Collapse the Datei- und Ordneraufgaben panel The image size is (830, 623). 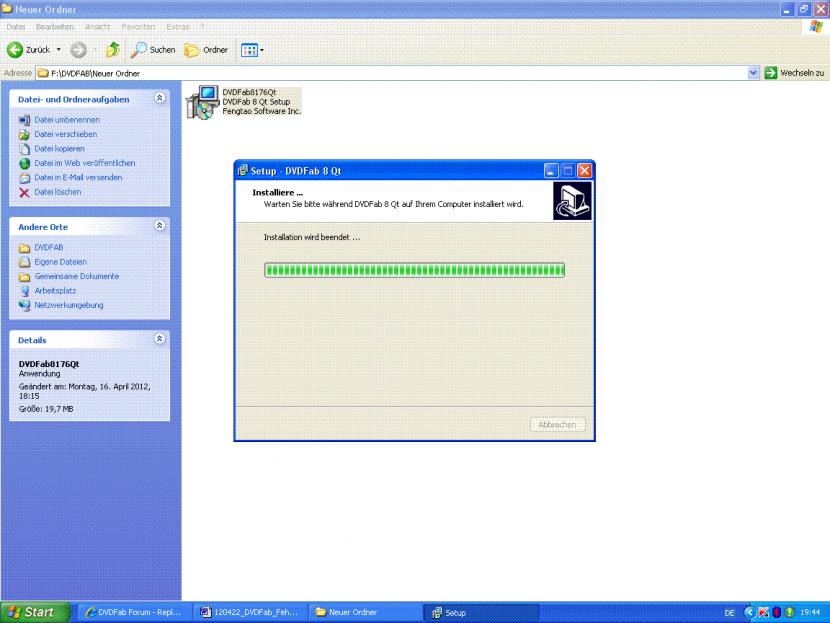159,99
